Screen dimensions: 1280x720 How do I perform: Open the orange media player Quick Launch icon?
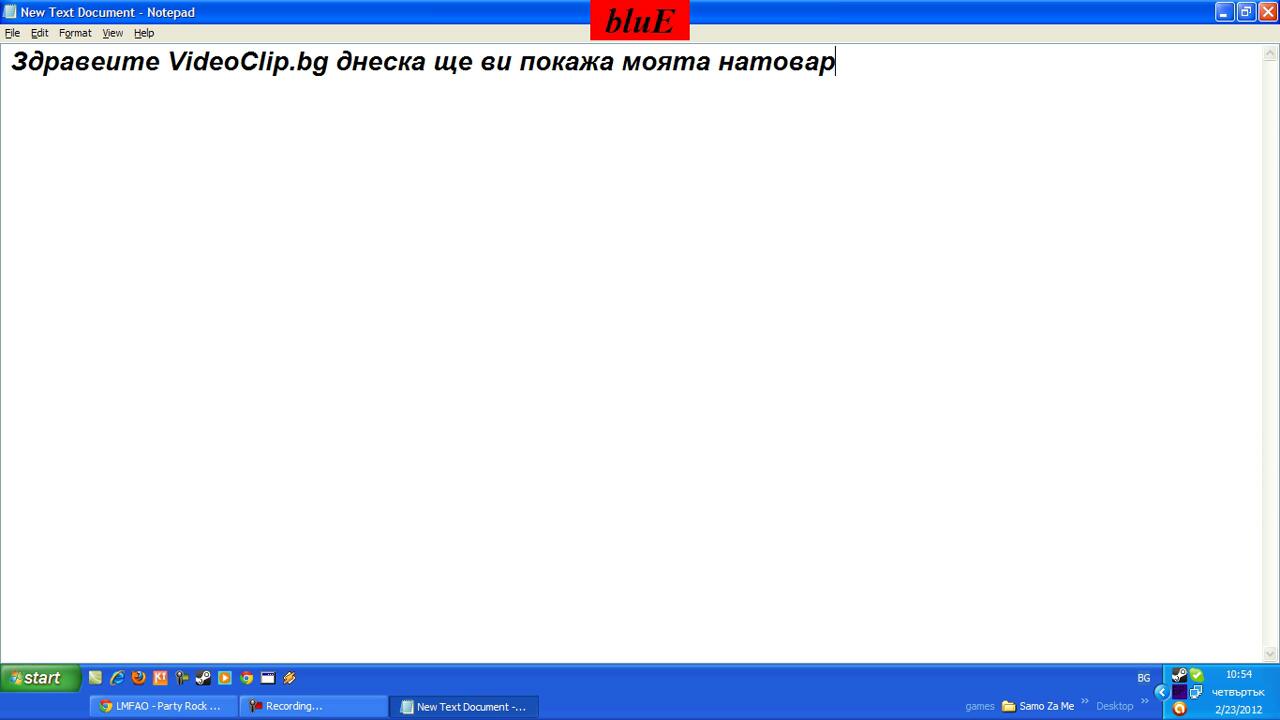[x=225, y=678]
